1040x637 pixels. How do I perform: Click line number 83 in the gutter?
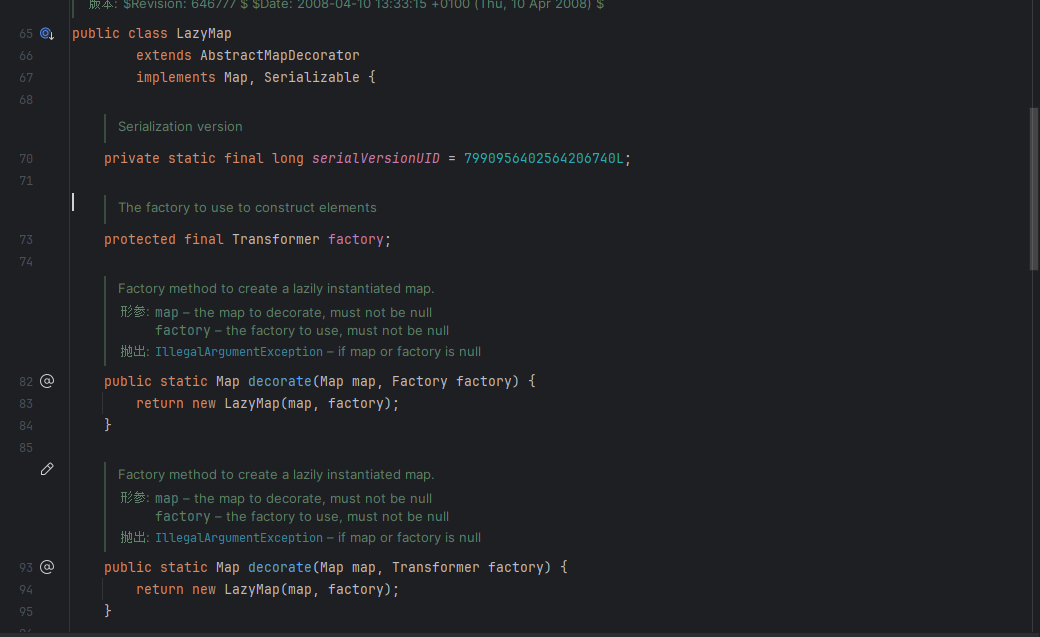26,404
